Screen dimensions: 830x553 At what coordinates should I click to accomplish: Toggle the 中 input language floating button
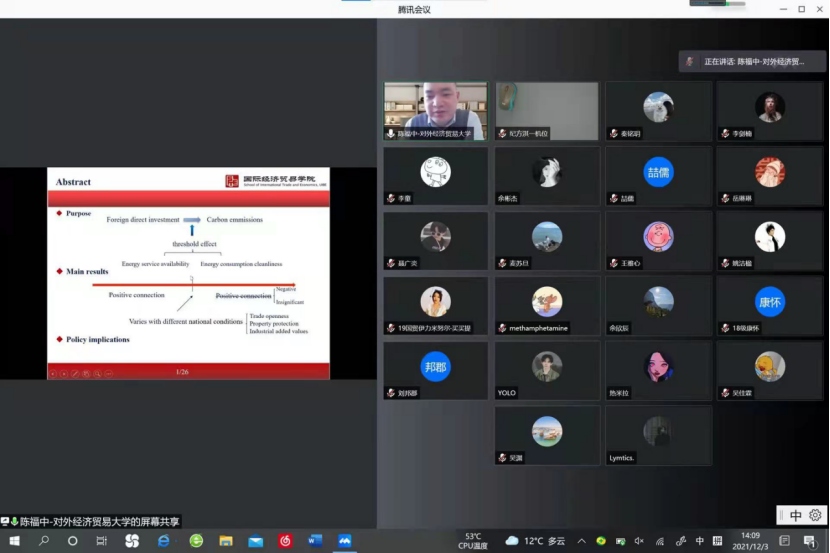coord(796,516)
